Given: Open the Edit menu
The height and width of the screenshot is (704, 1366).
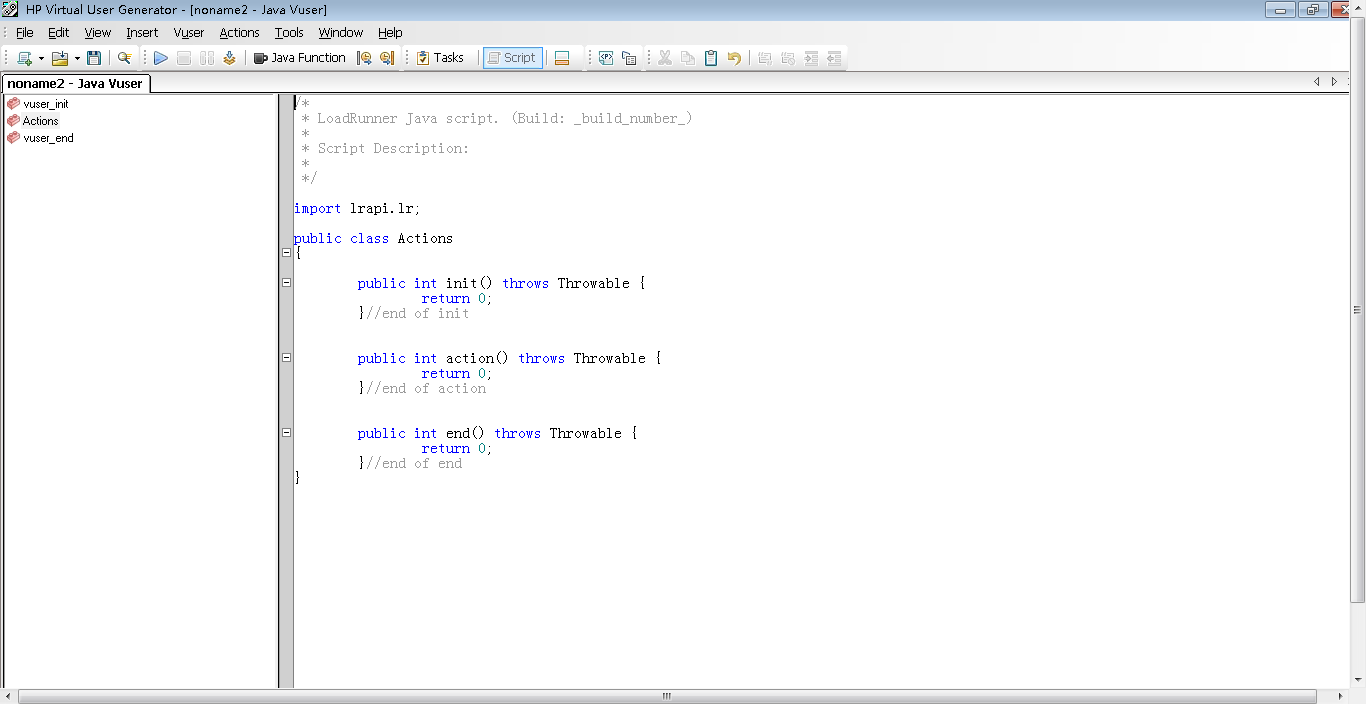Looking at the screenshot, I should [59, 33].
